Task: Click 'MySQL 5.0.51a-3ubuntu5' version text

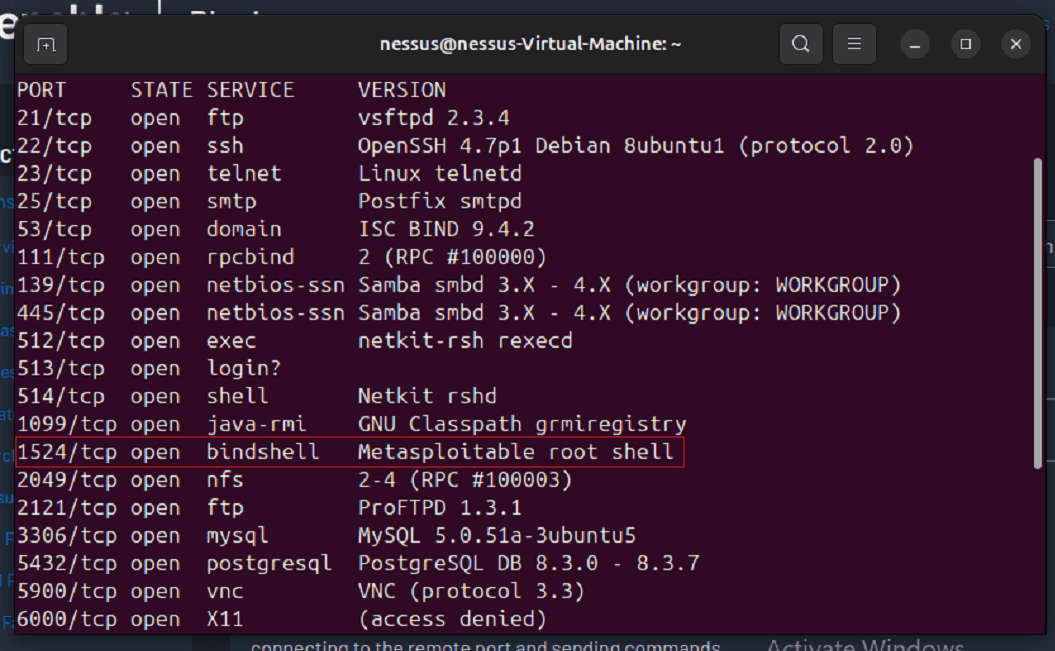Action: coord(497,536)
